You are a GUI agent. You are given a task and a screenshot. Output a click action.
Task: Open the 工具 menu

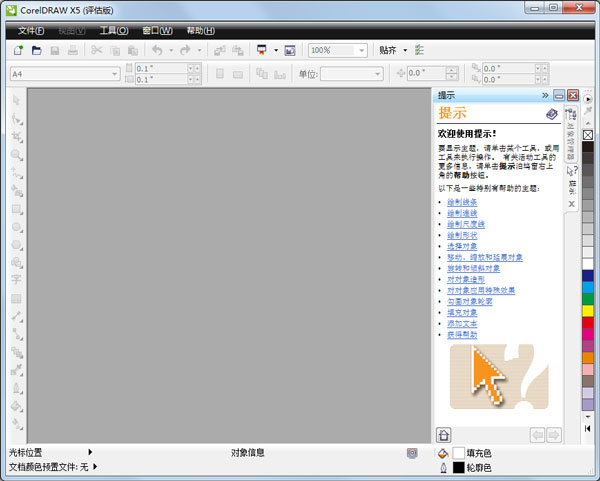click(113, 31)
